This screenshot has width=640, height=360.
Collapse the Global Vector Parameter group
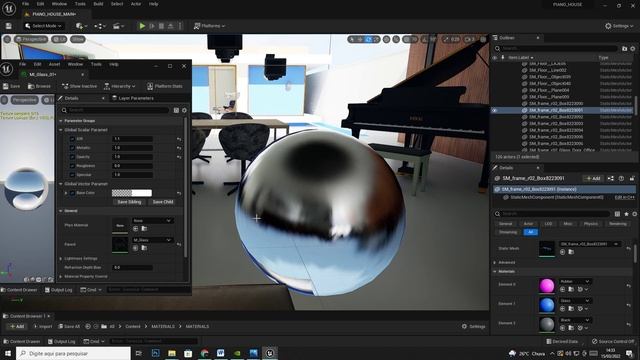pyautogui.click(x=61, y=184)
